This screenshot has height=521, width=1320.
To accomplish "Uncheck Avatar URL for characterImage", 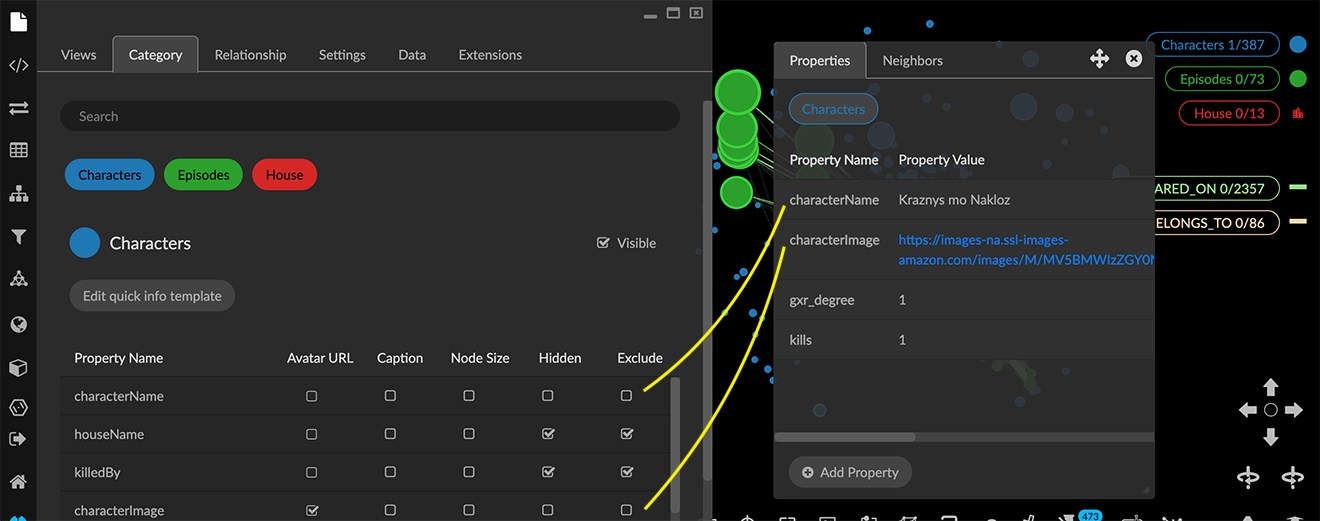I will 312,510.
